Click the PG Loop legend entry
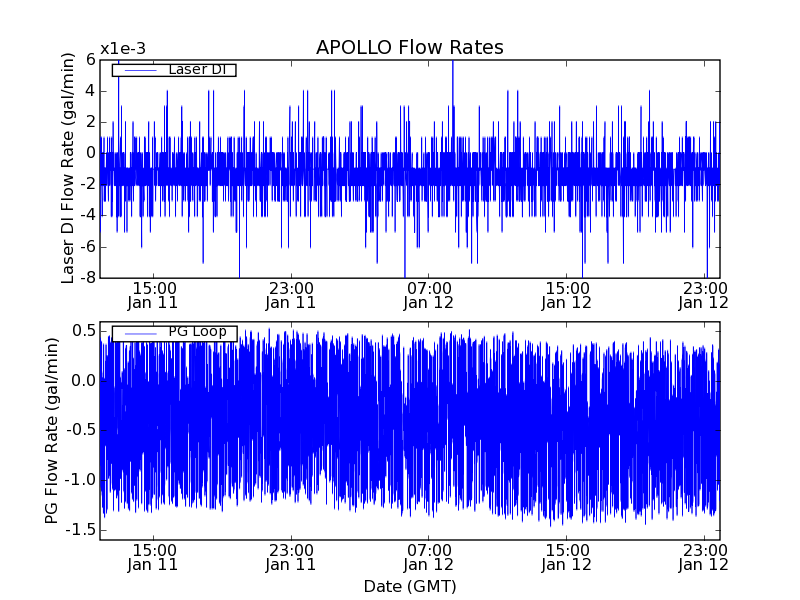 174,334
